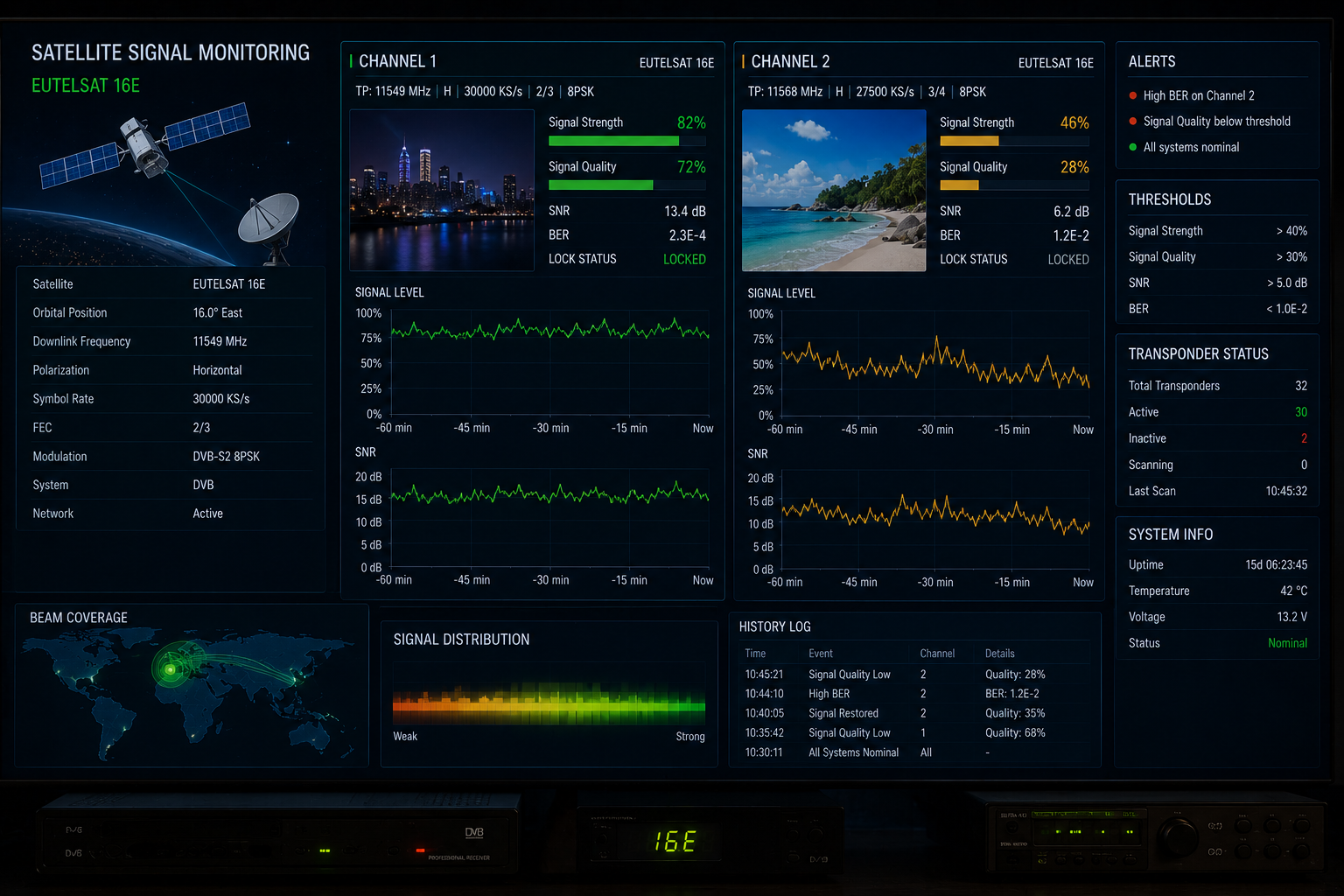Image resolution: width=1344 pixels, height=896 pixels.
Task: Click the Last Scan time 10:45:32
Action: point(1286,491)
